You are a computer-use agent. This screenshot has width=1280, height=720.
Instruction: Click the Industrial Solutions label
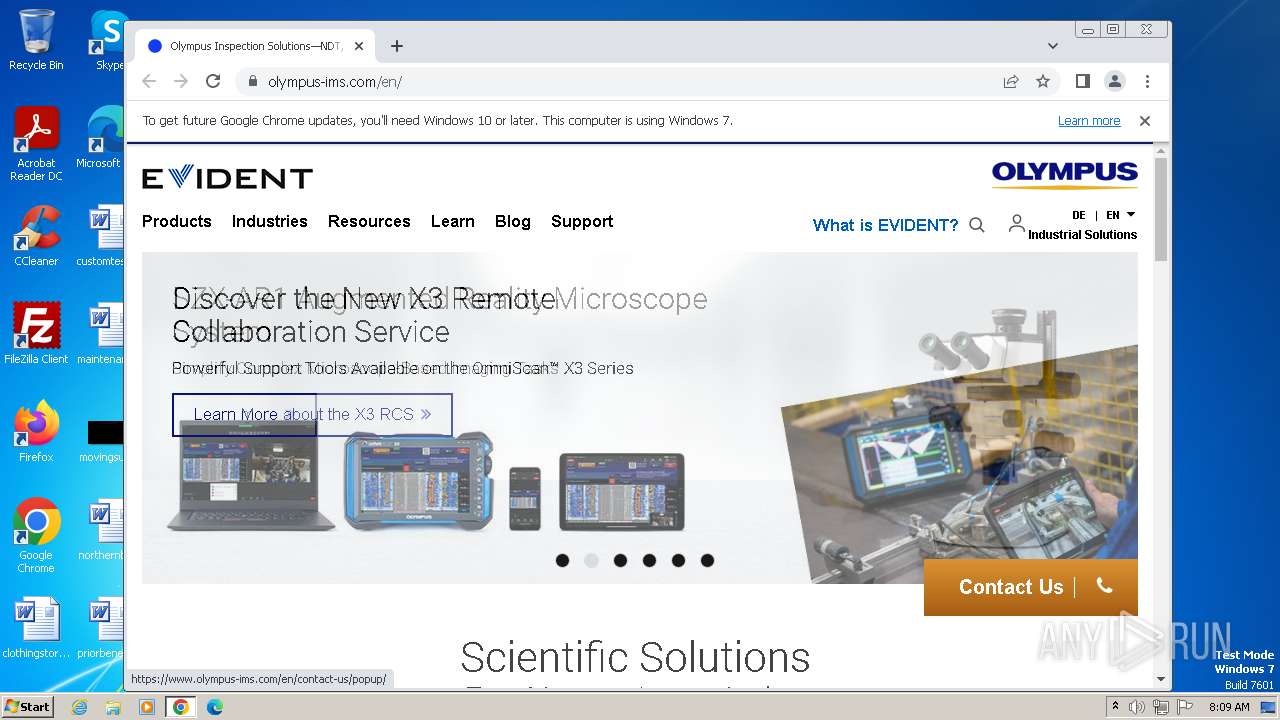pos(1082,234)
